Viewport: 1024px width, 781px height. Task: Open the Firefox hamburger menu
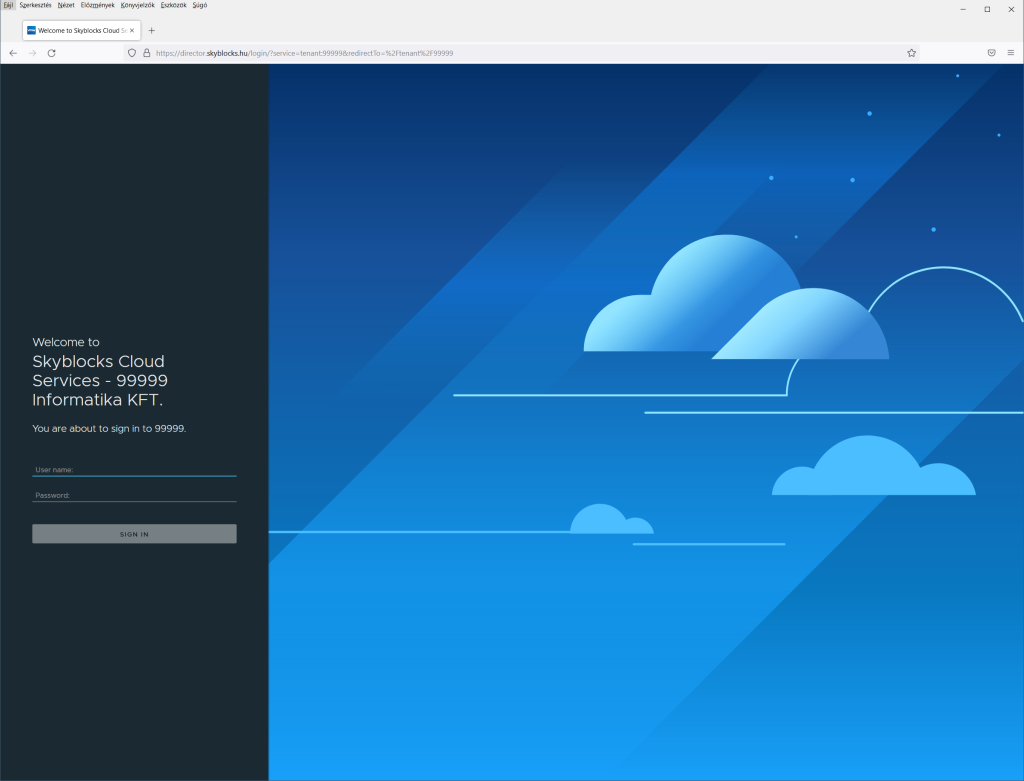point(1010,53)
